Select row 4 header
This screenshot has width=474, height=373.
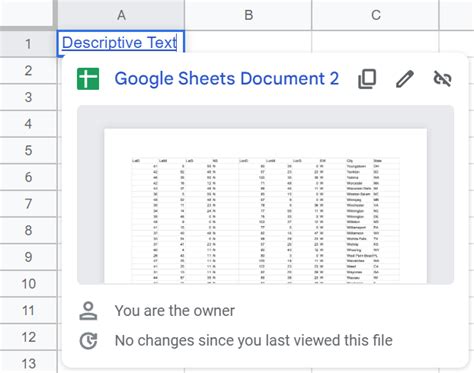[x=28, y=124]
